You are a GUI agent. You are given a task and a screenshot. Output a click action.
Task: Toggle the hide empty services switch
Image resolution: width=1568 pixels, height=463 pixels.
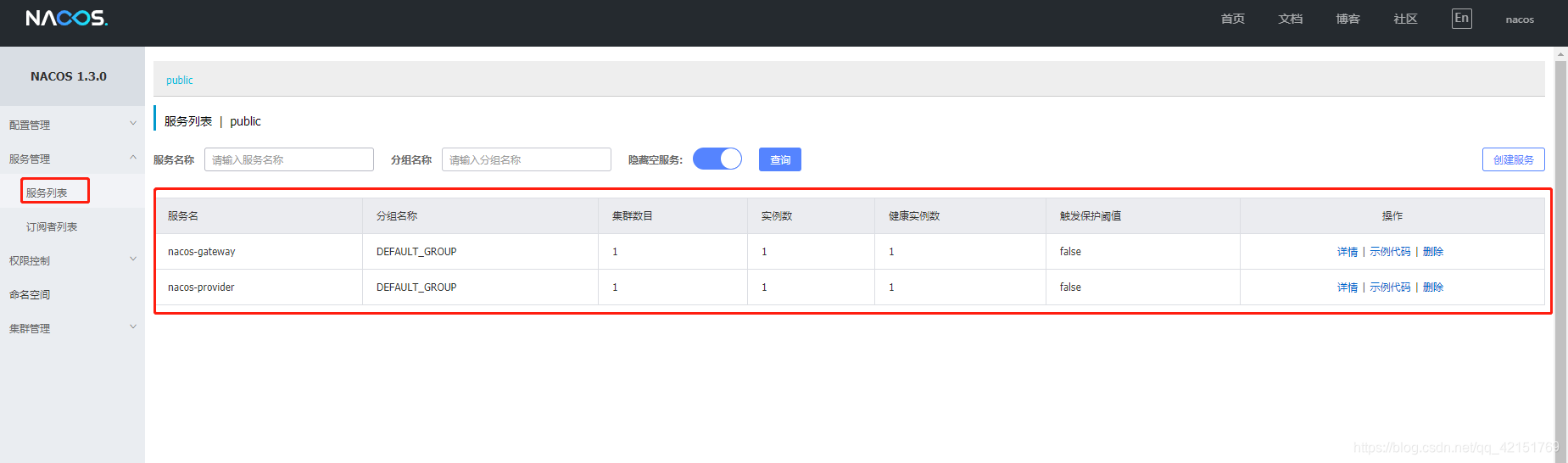(x=717, y=159)
